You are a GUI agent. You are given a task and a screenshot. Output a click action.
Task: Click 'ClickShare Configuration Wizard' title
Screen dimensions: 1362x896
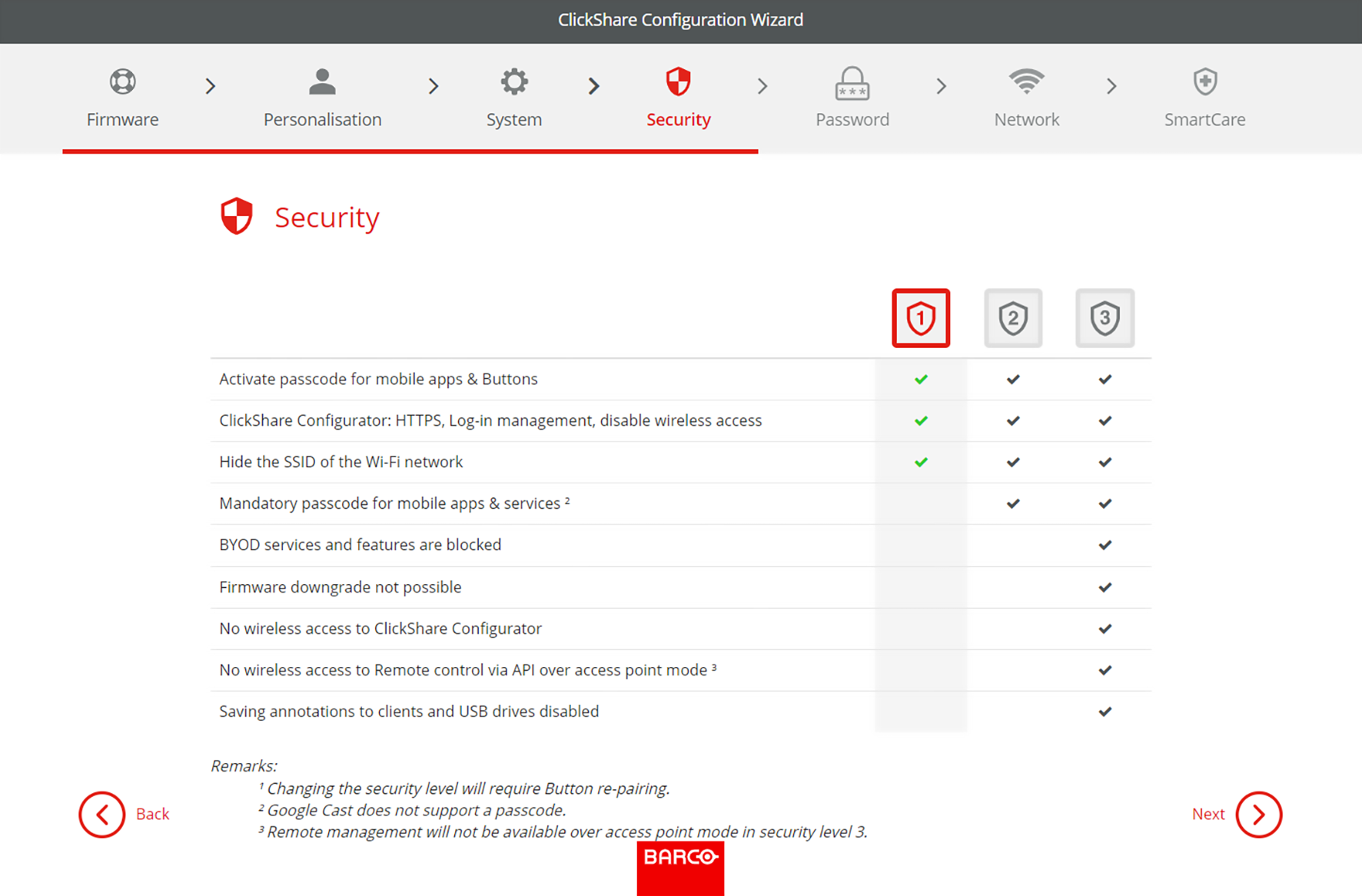coord(680,20)
